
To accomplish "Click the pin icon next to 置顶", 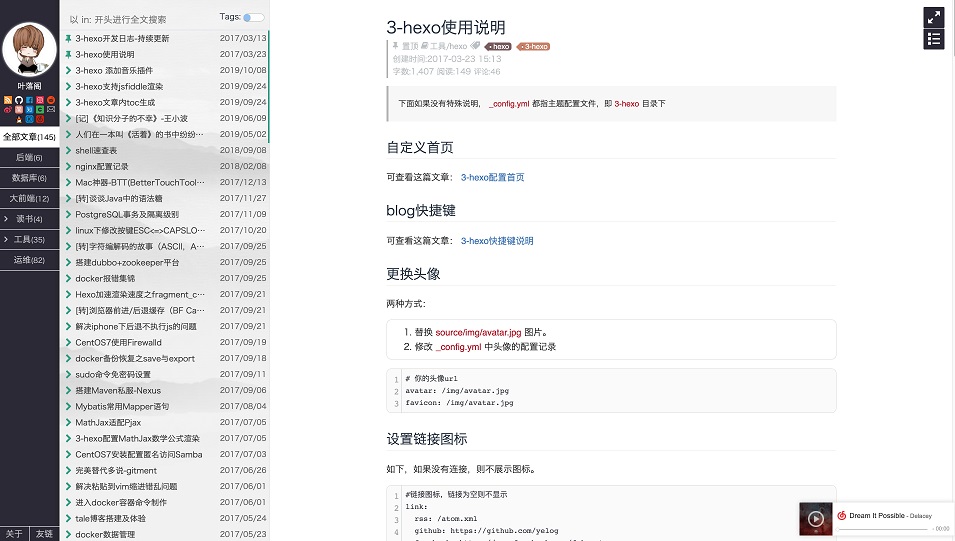I will 395,46.
